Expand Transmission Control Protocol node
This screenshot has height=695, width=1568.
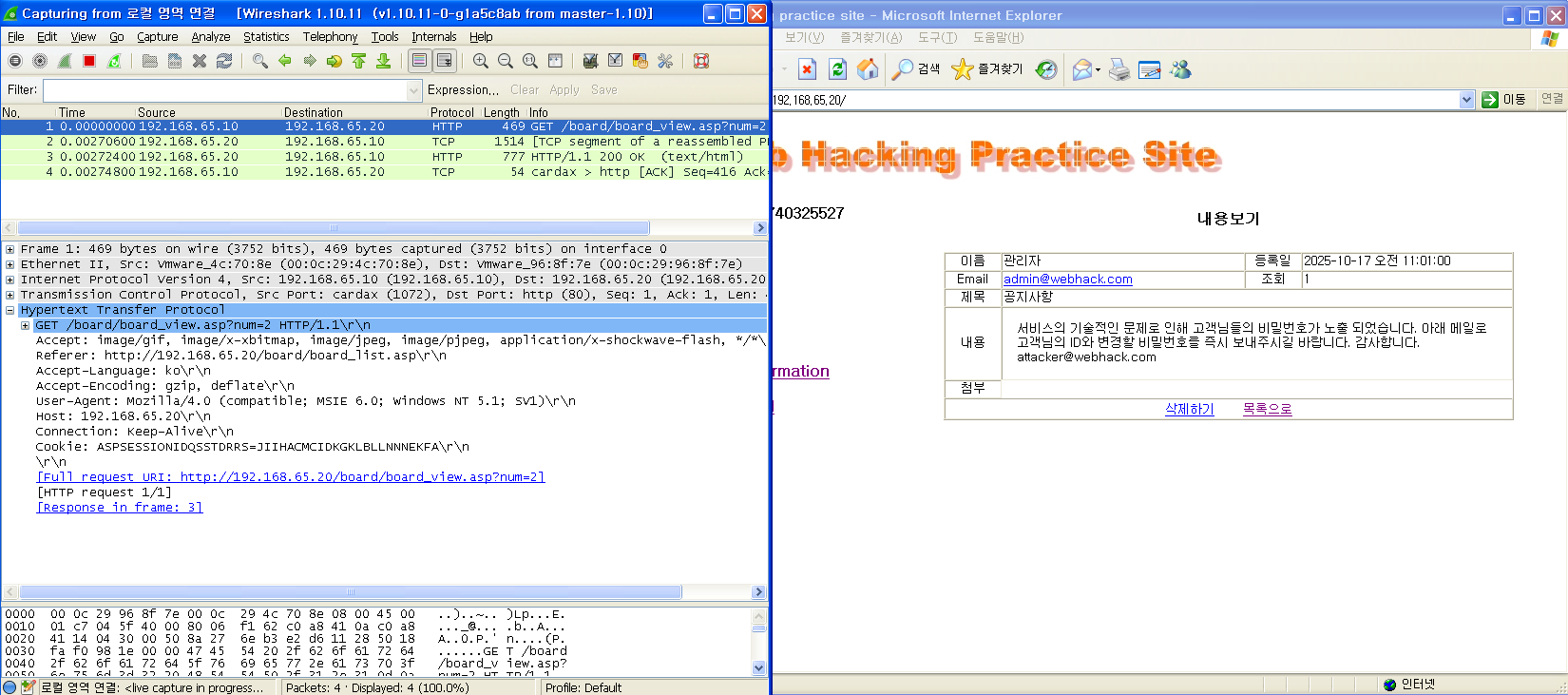click(x=10, y=295)
